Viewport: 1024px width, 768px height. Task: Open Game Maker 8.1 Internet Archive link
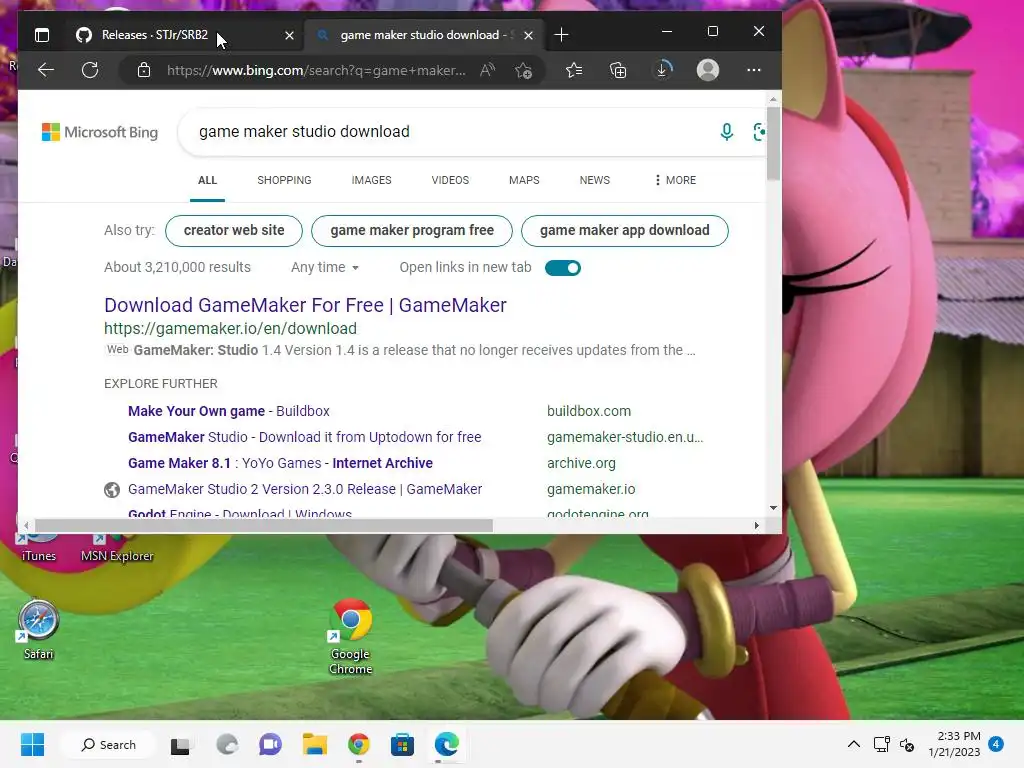pyautogui.click(x=280, y=463)
